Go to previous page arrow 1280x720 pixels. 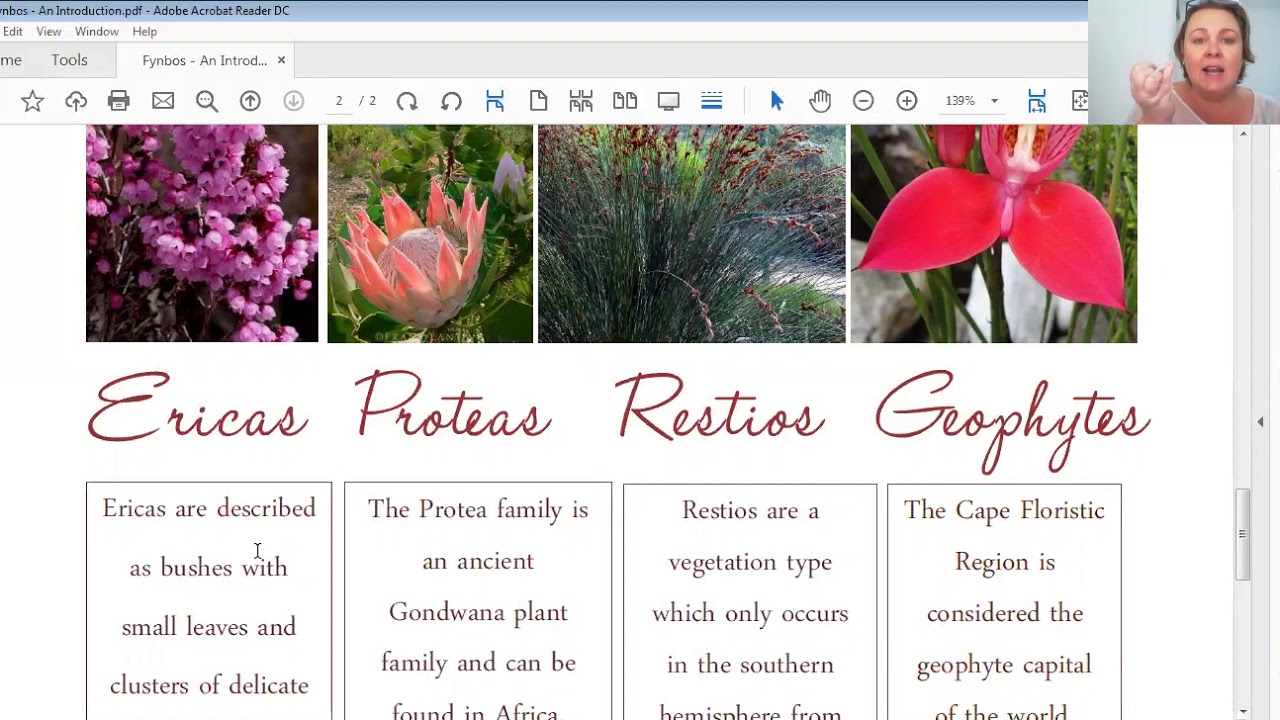(x=250, y=101)
